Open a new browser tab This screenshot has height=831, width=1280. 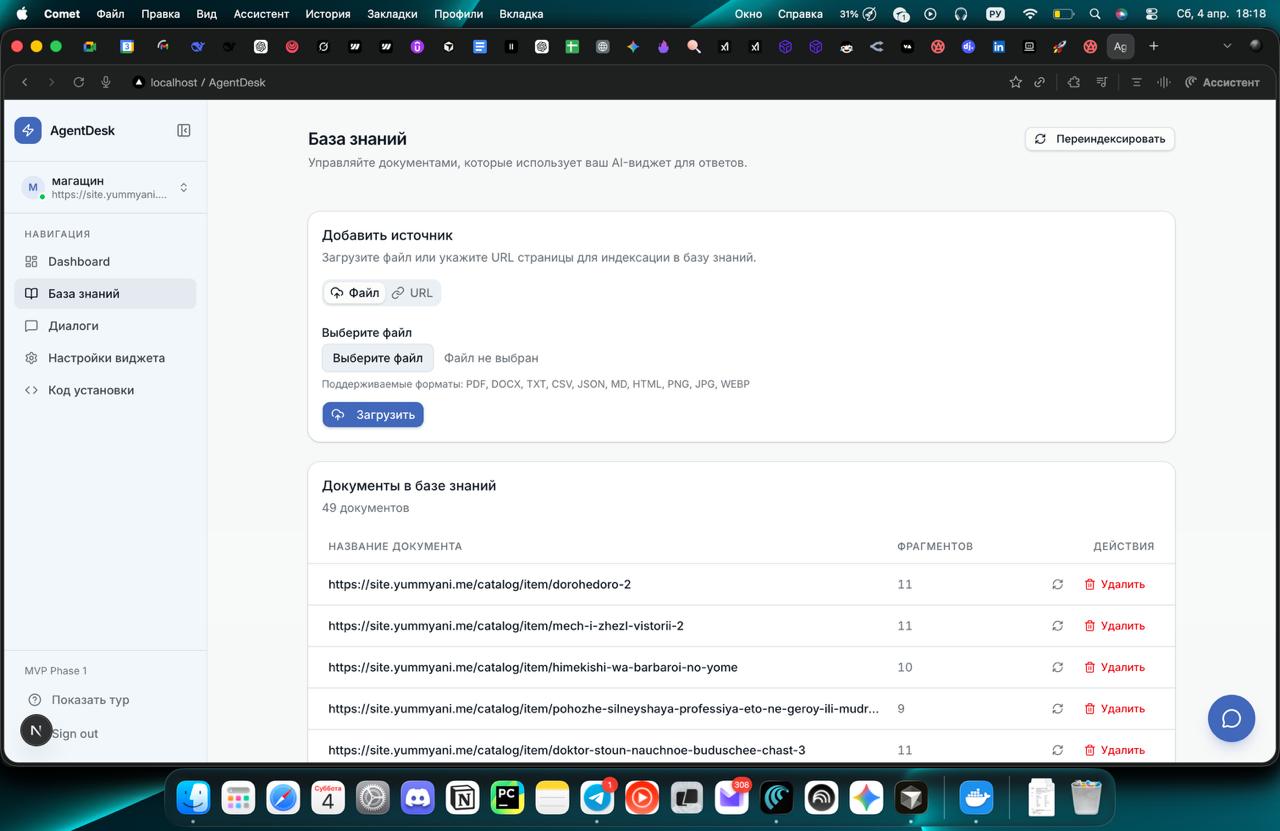click(1153, 46)
